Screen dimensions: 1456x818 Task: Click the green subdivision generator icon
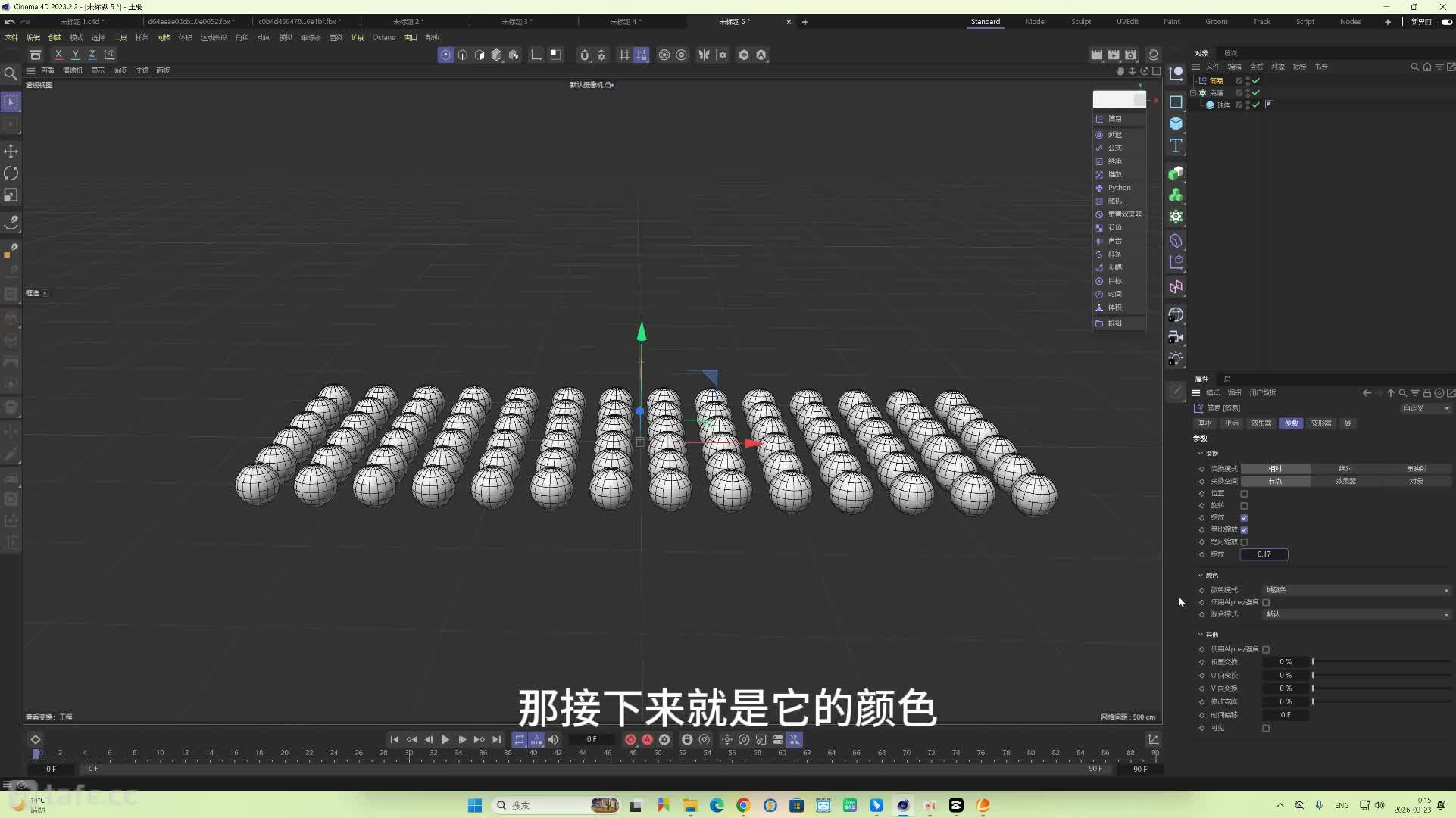tap(1176, 173)
